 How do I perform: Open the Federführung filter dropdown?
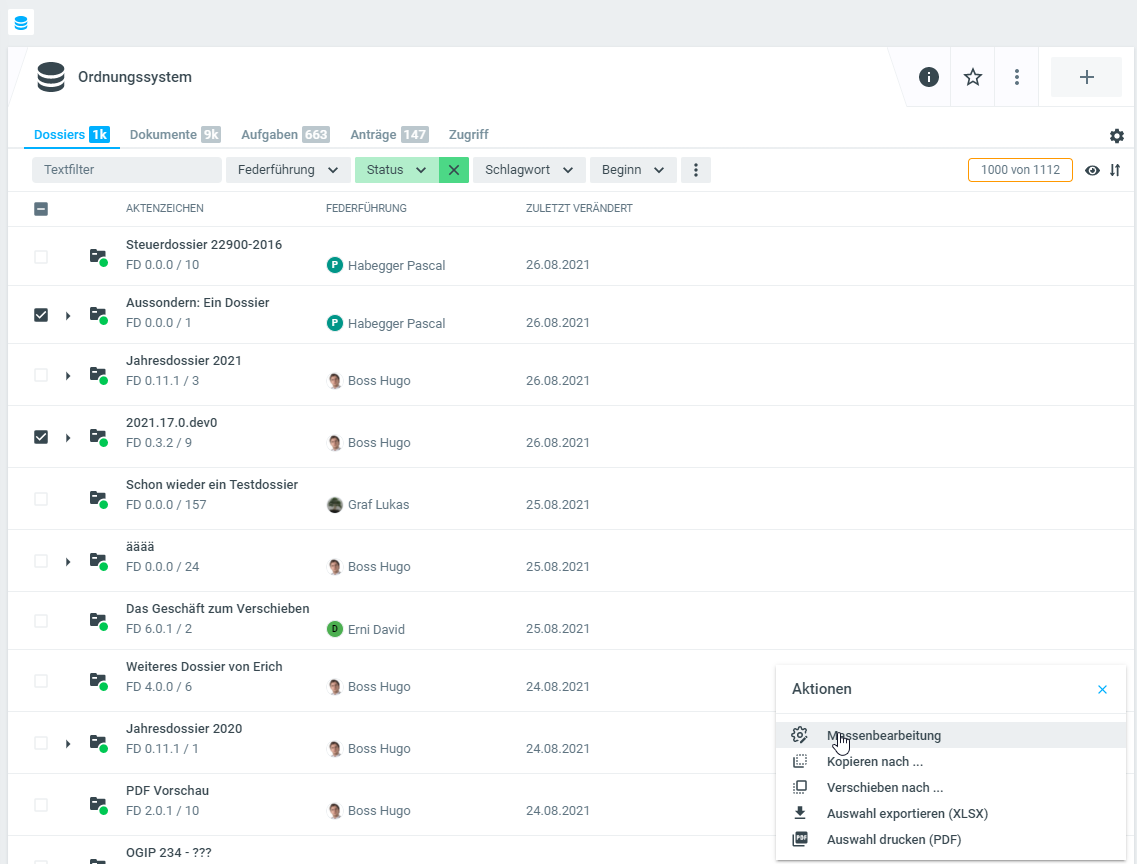288,170
